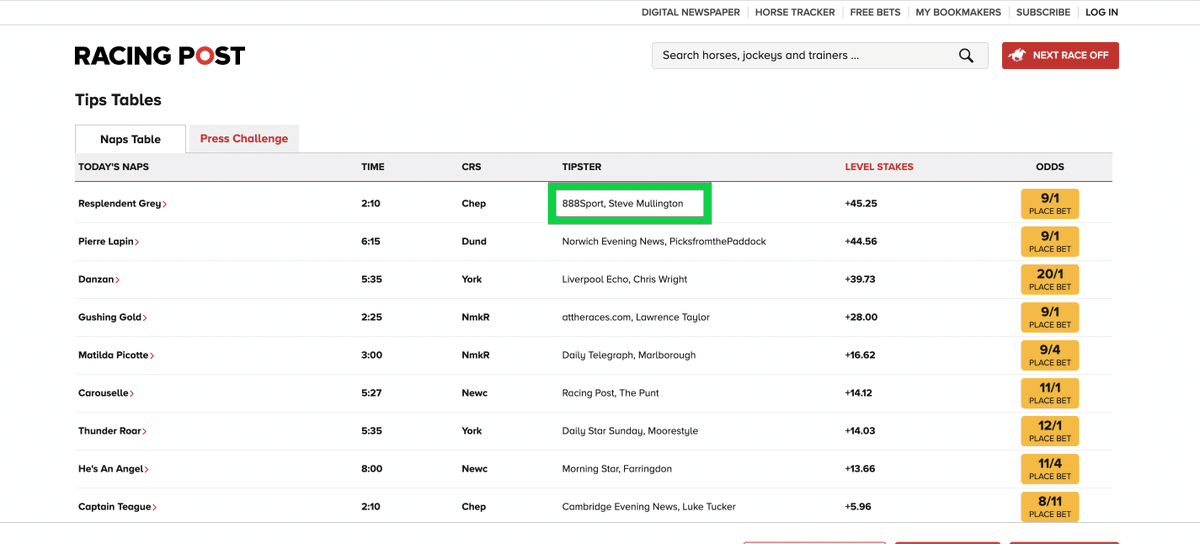Open Gushing Gold horse link
The image size is (1200, 544).
click(113, 318)
